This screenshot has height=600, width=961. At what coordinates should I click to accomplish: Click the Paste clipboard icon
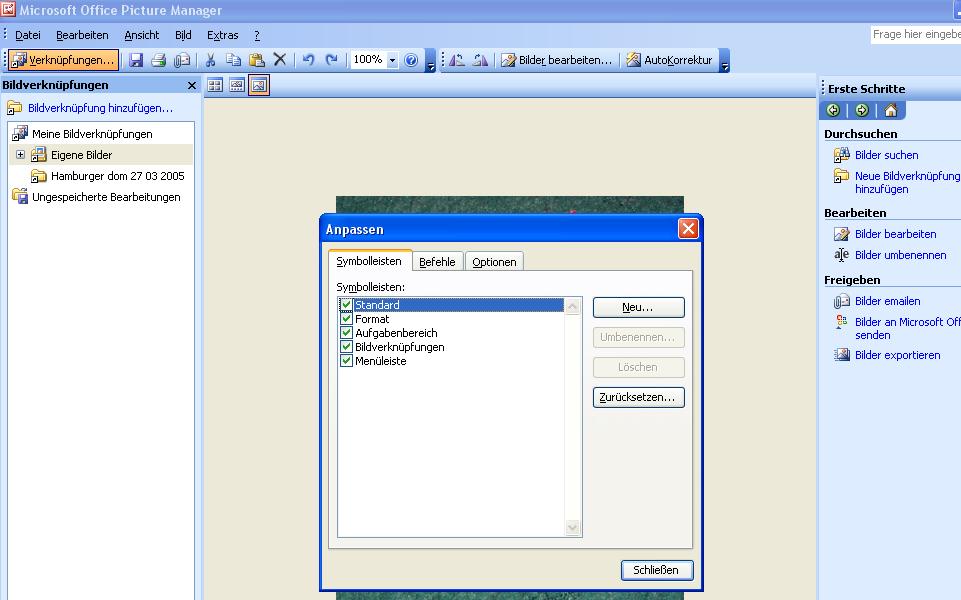coord(257,60)
